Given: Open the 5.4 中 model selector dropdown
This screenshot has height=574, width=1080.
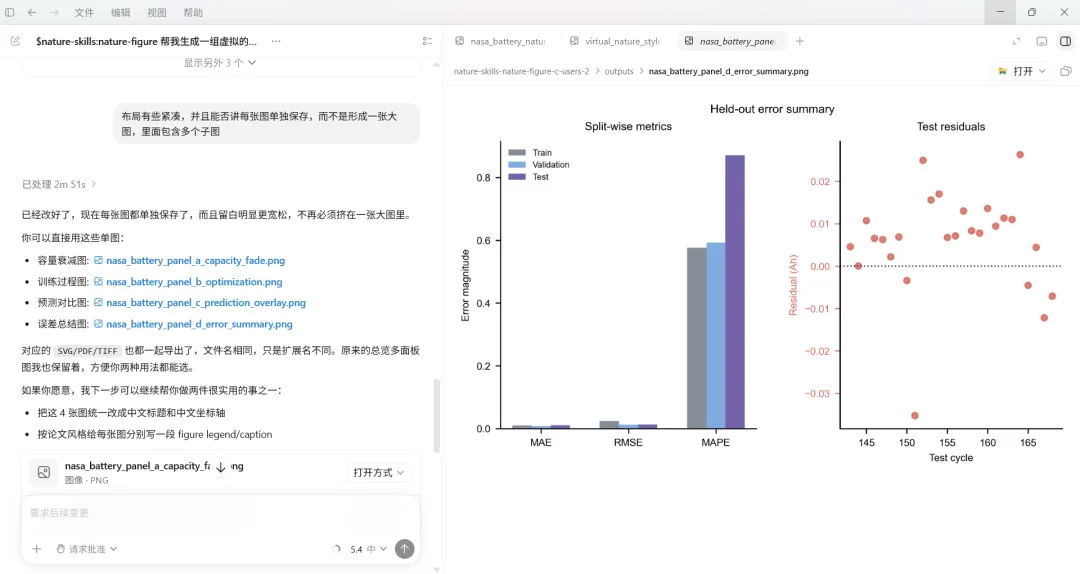Looking at the screenshot, I should coord(368,549).
